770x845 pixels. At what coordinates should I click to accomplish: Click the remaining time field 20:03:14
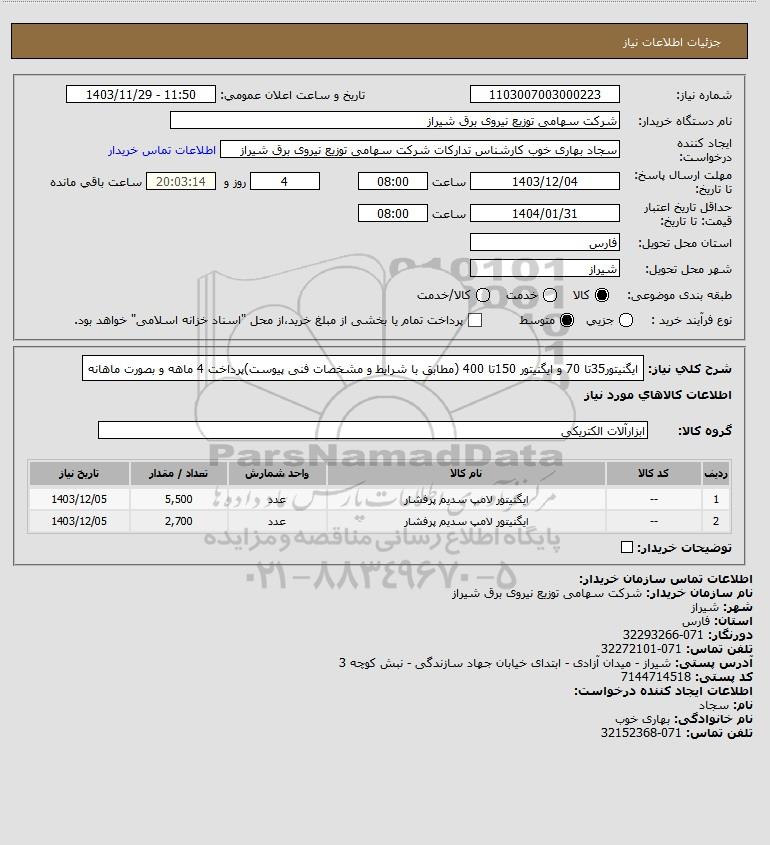click(181, 181)
